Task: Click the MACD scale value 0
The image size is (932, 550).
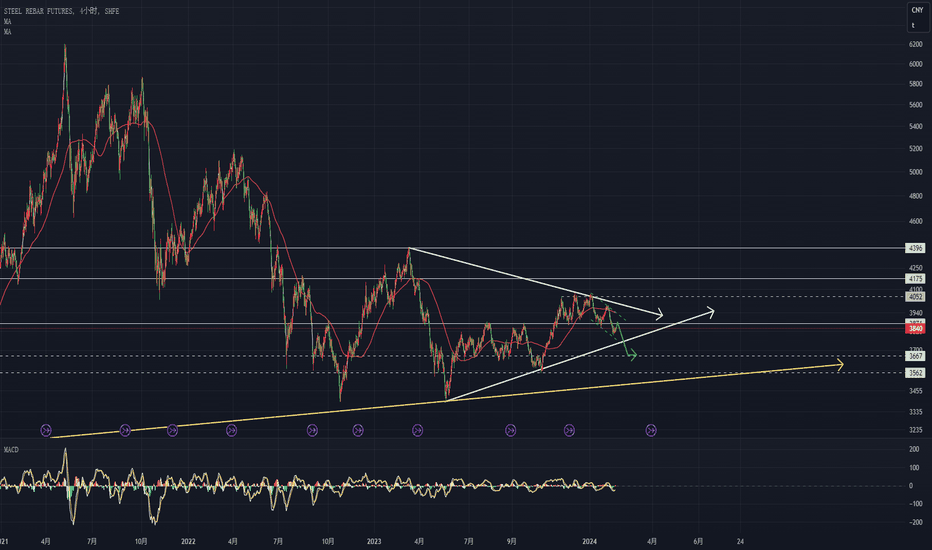Action: [911, 486]
